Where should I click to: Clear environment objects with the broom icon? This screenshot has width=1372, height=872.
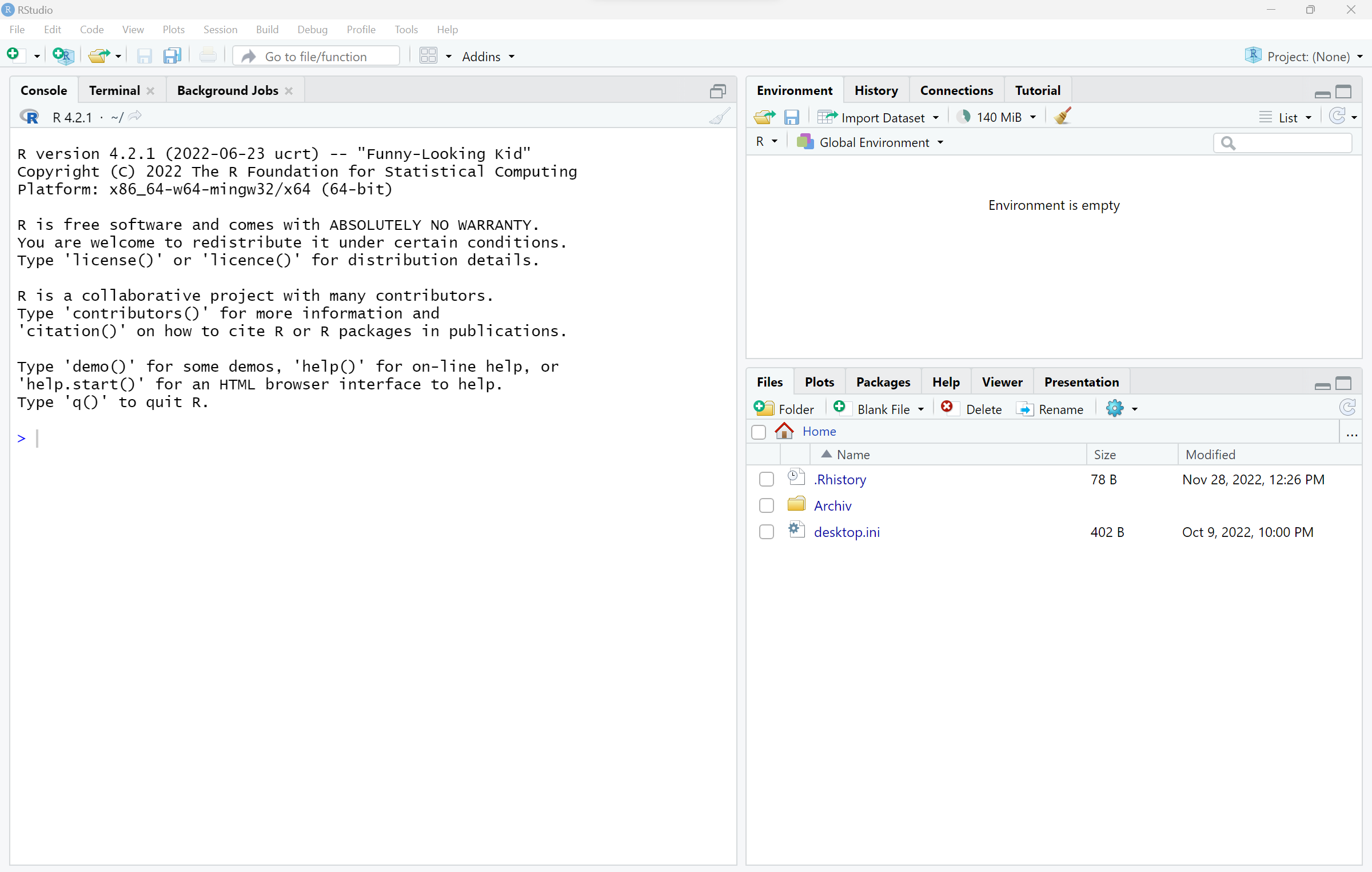(1063, 117)
